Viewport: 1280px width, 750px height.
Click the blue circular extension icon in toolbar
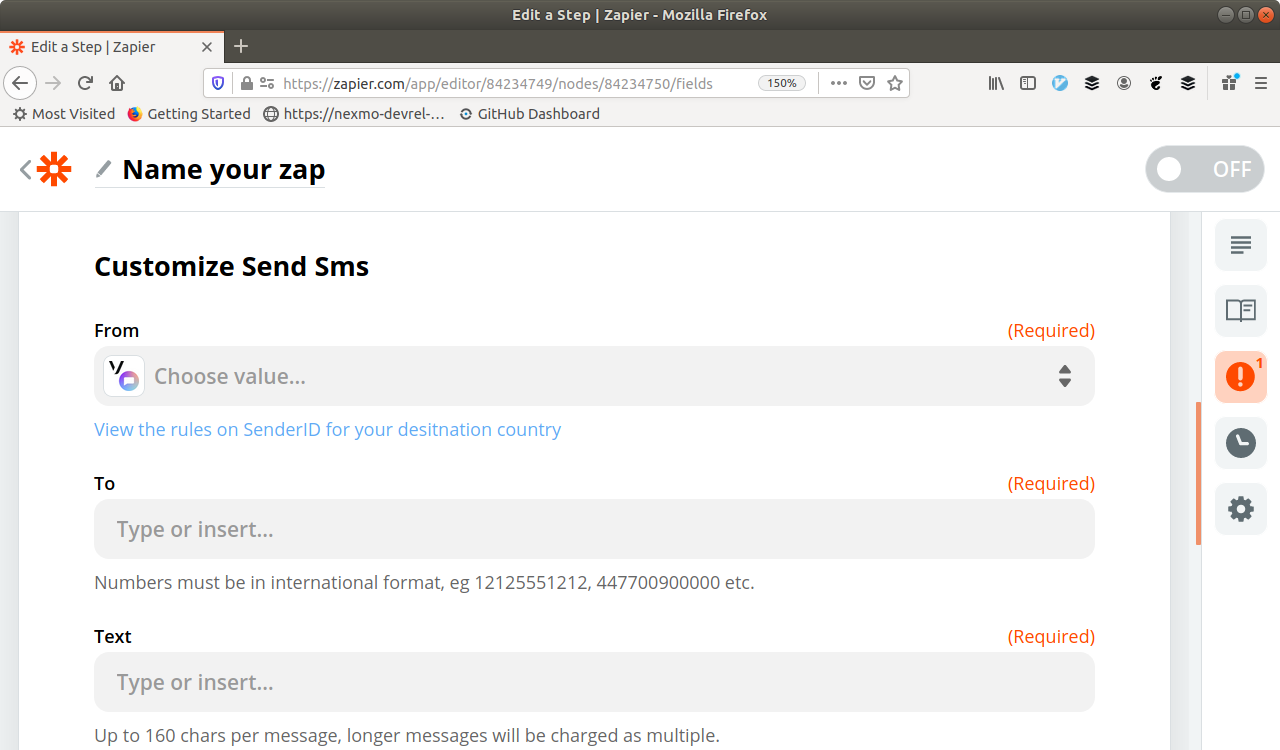1060,83
